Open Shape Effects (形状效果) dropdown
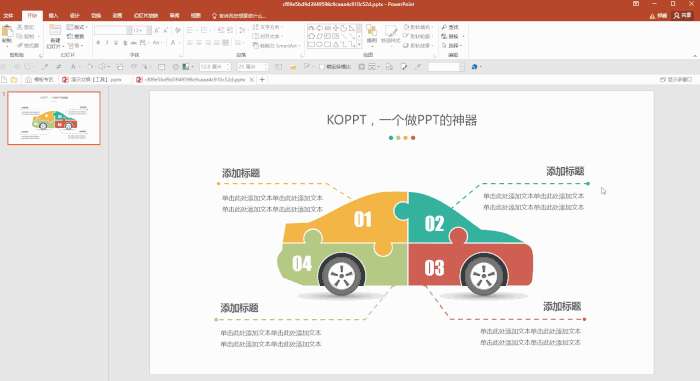The image size is (700, 381). coord(418,46)
